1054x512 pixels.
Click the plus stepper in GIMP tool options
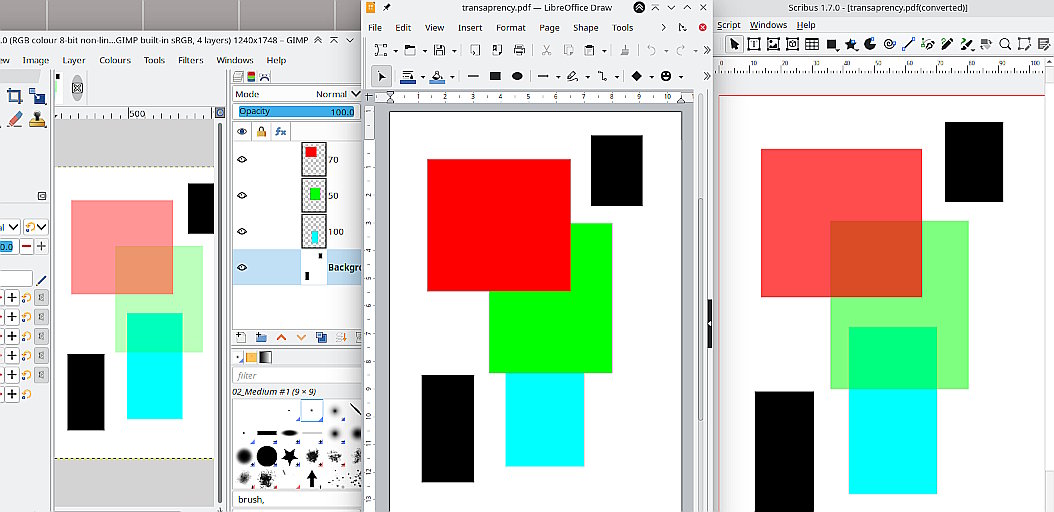[42, 247]
